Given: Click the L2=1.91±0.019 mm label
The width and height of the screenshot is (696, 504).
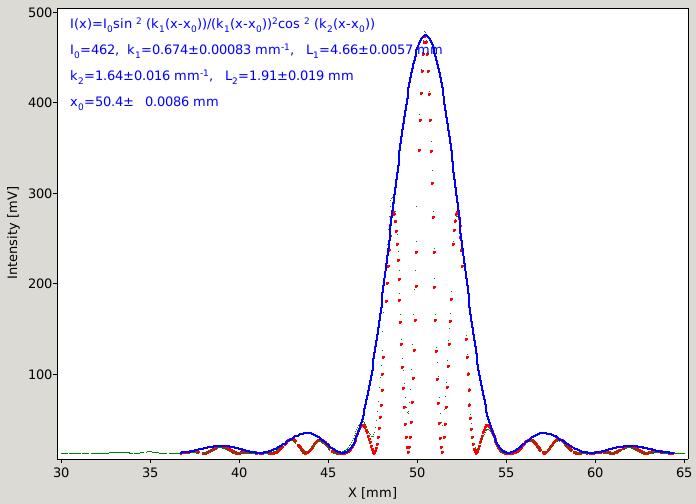Looking at the screenshot, I should point(289,76).
